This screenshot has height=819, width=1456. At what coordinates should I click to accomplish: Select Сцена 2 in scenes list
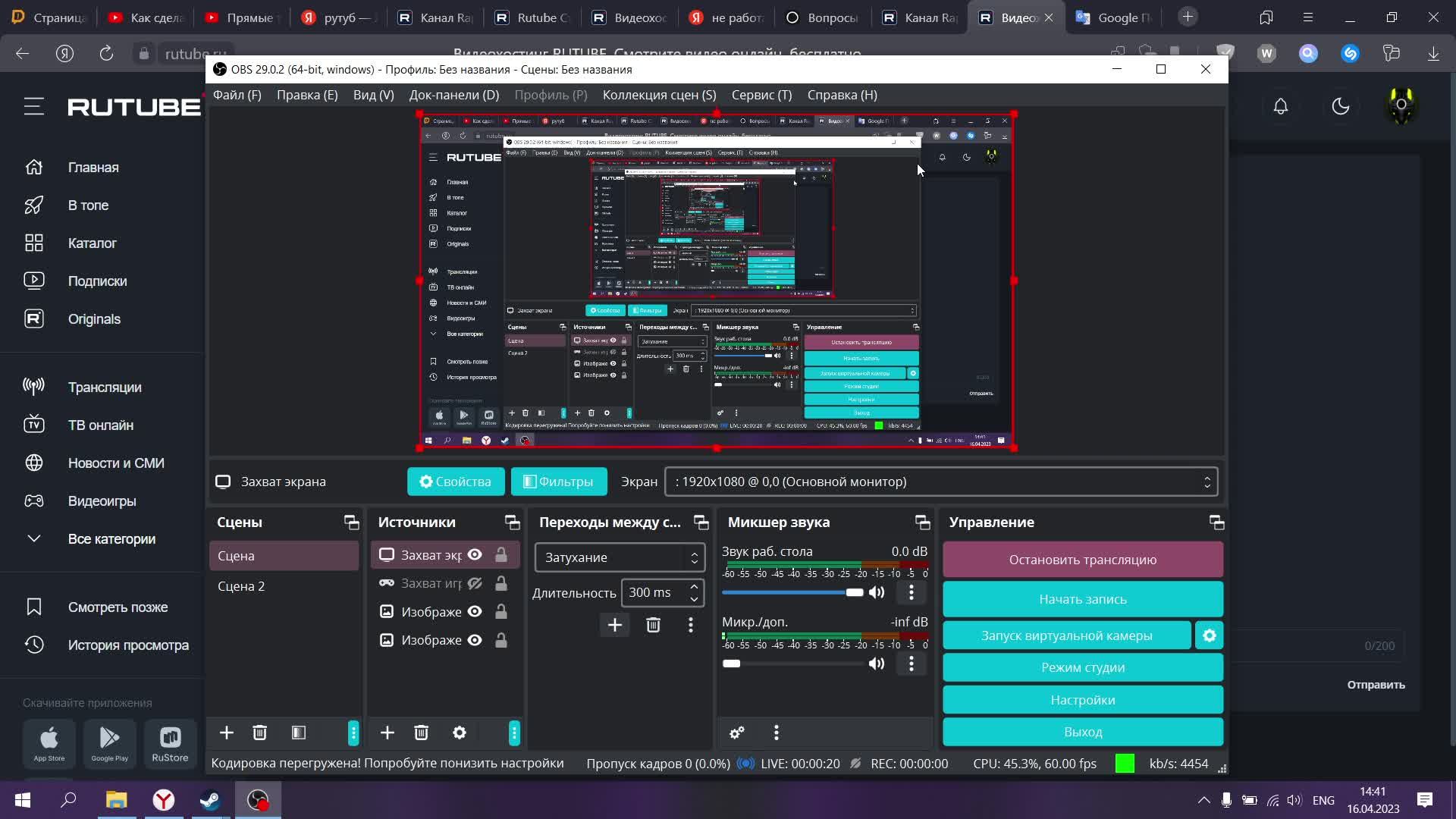pos(284,586)
